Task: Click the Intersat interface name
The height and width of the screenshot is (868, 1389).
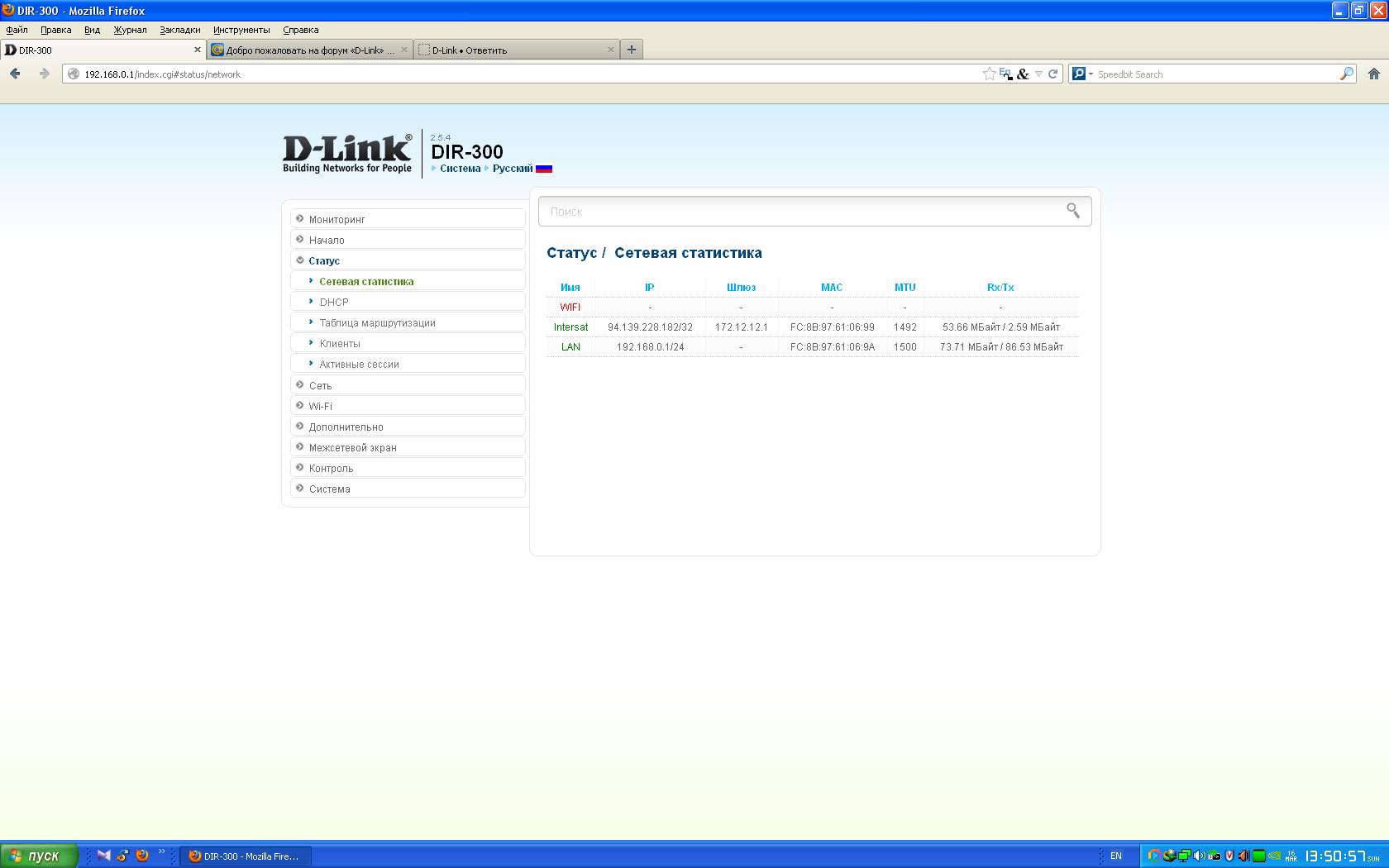Action: coord(570,327)
